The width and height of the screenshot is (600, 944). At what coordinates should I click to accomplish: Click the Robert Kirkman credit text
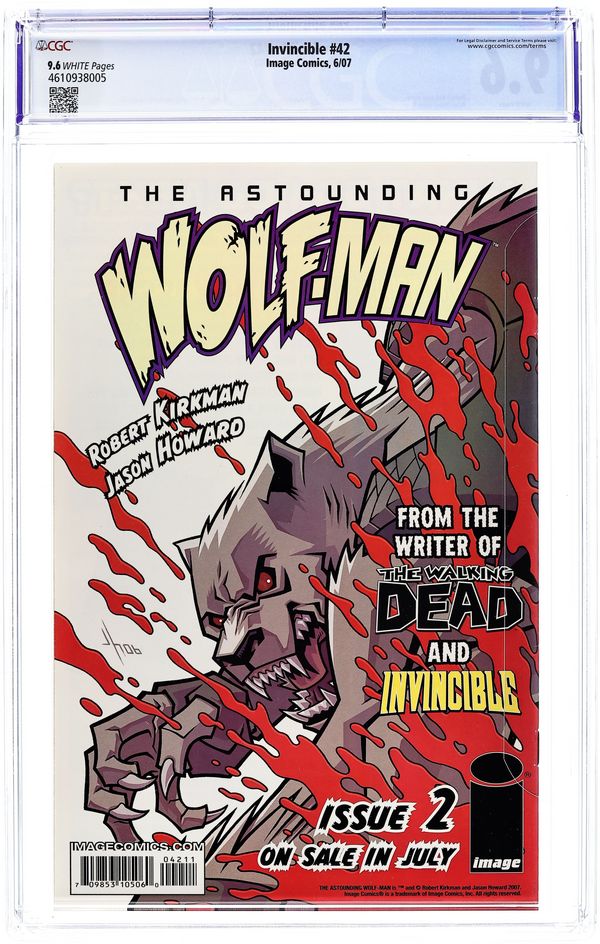pyautogui.click(x=167, y=425)
